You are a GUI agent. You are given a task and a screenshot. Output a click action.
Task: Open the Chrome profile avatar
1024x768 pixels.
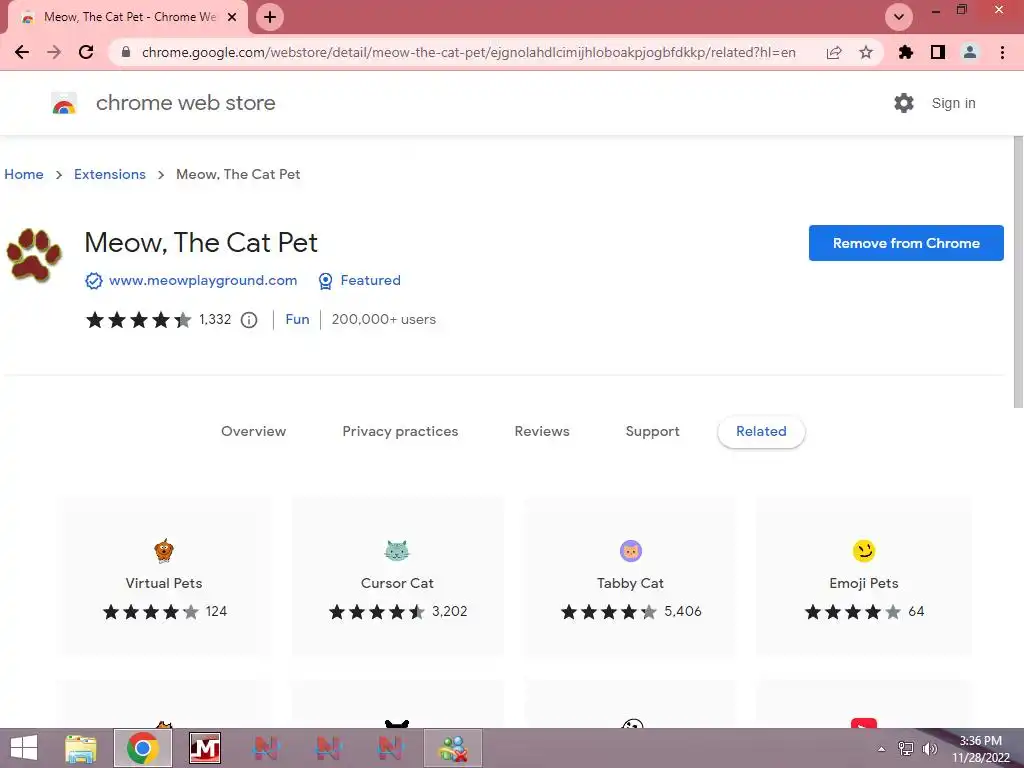click(x=970, y=52)
